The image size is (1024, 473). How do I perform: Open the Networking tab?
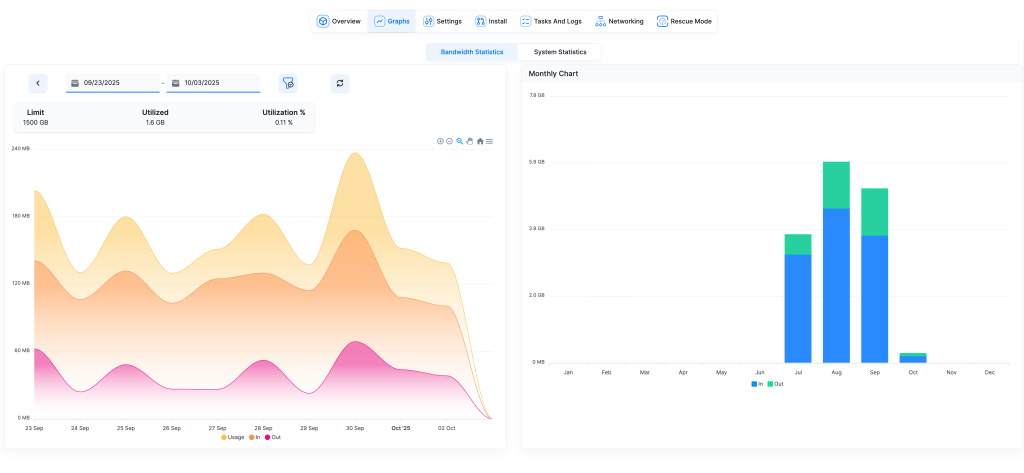click(619, 21)
